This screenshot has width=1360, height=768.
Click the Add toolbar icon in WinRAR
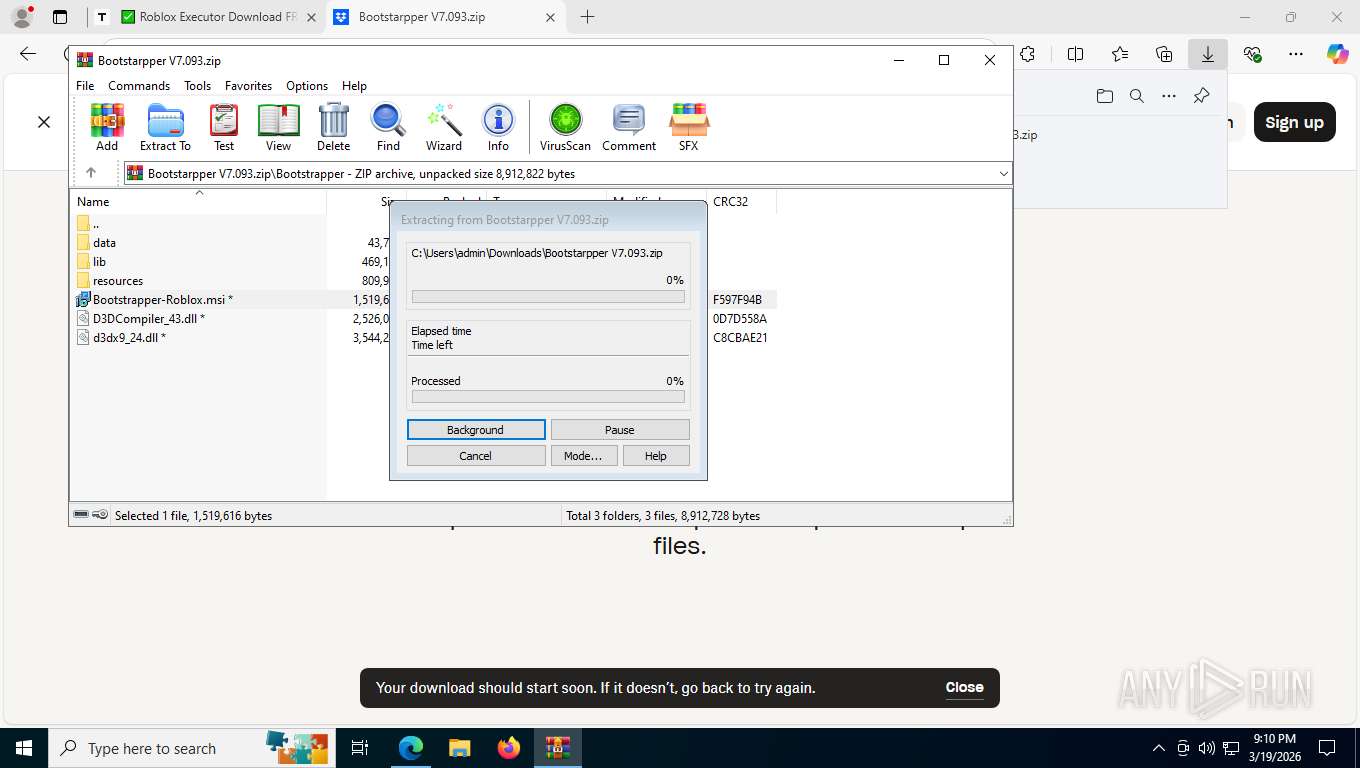pyautogui.click(x=107, y=127)
